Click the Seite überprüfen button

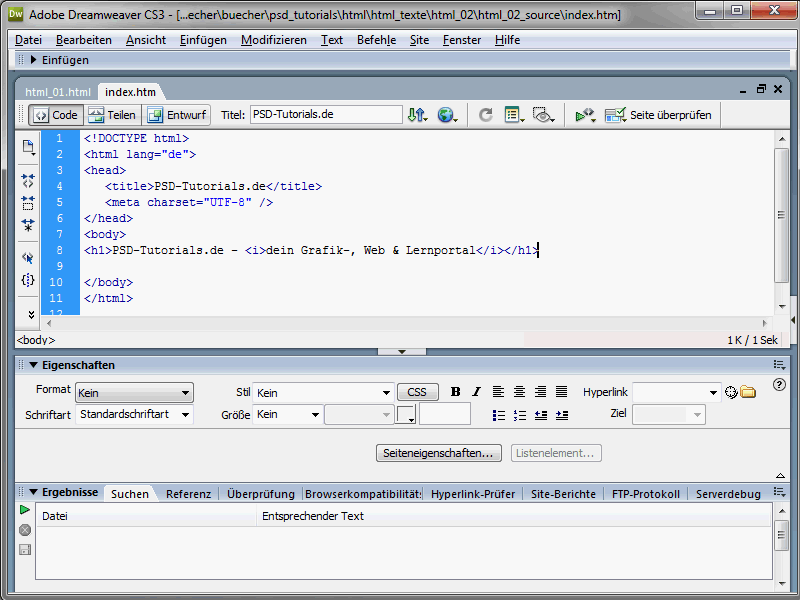click(670, 115)
